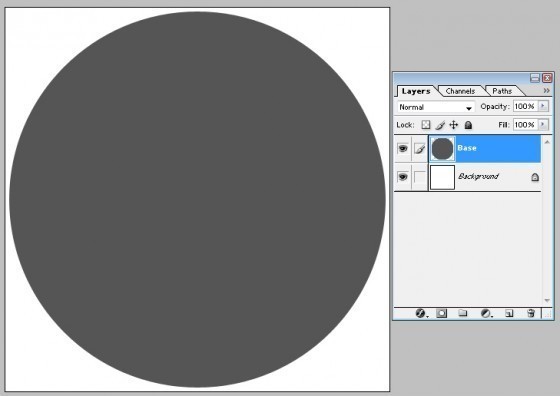The image size is (560, 396).
Task: Click the Add layer style icon
Action: point(421,314)
